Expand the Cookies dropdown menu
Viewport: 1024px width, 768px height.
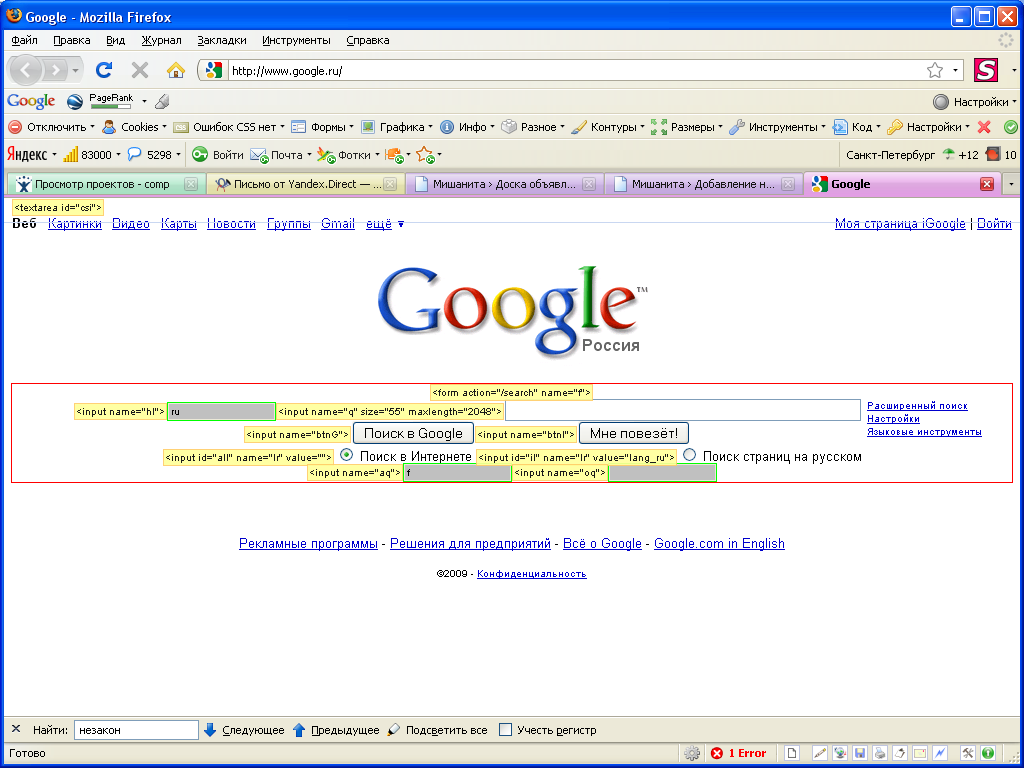135,127
